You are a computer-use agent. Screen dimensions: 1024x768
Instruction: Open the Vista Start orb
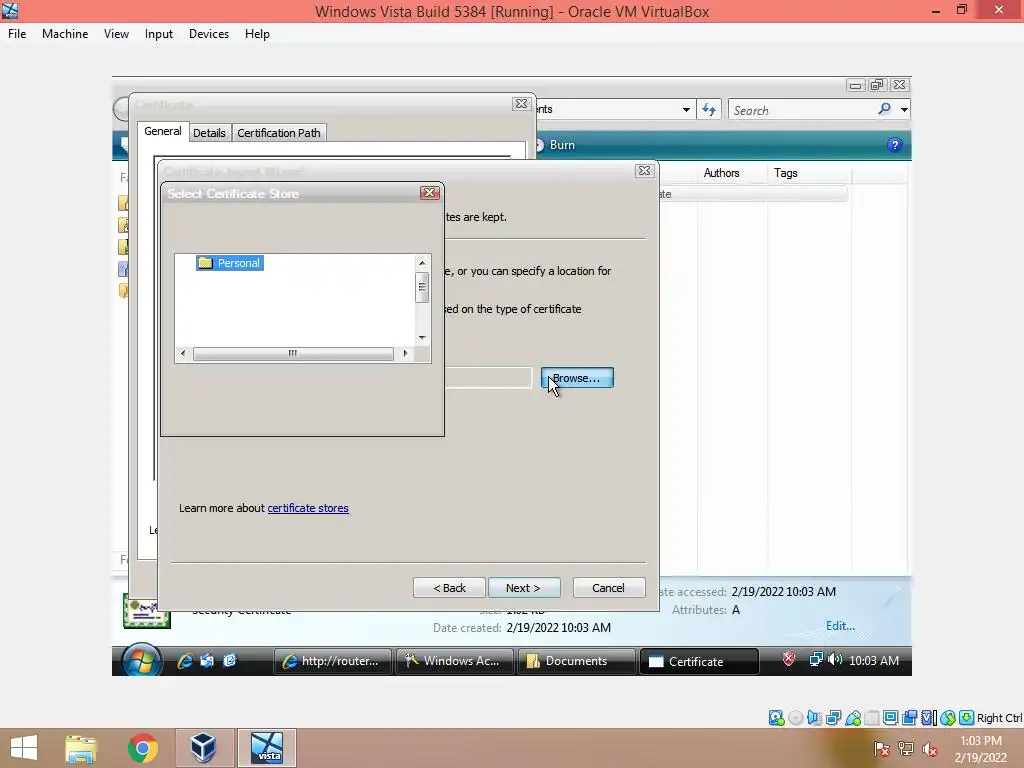point(141,660)
